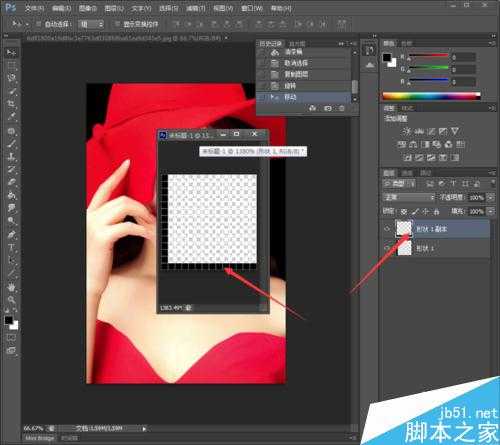Open the layer blend mode dropdown
The width and height of the screenshot is (500, 445).
tap(409, 197)
